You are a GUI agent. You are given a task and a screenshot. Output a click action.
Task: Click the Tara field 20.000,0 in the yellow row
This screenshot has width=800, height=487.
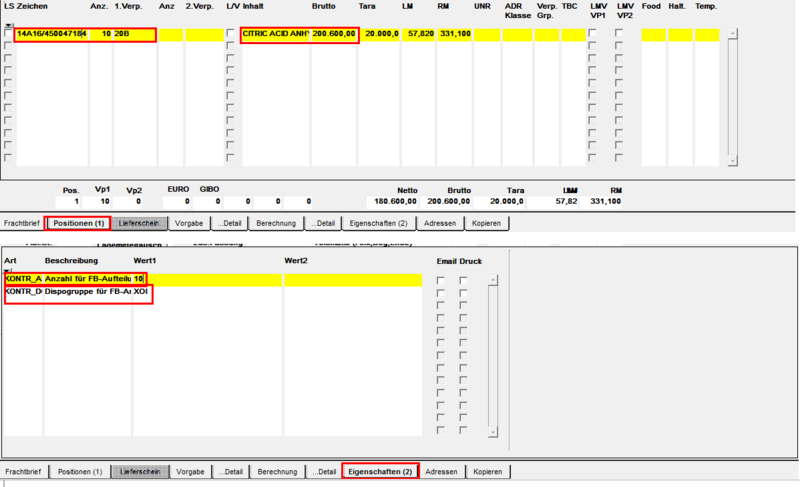tap(379, 34)
